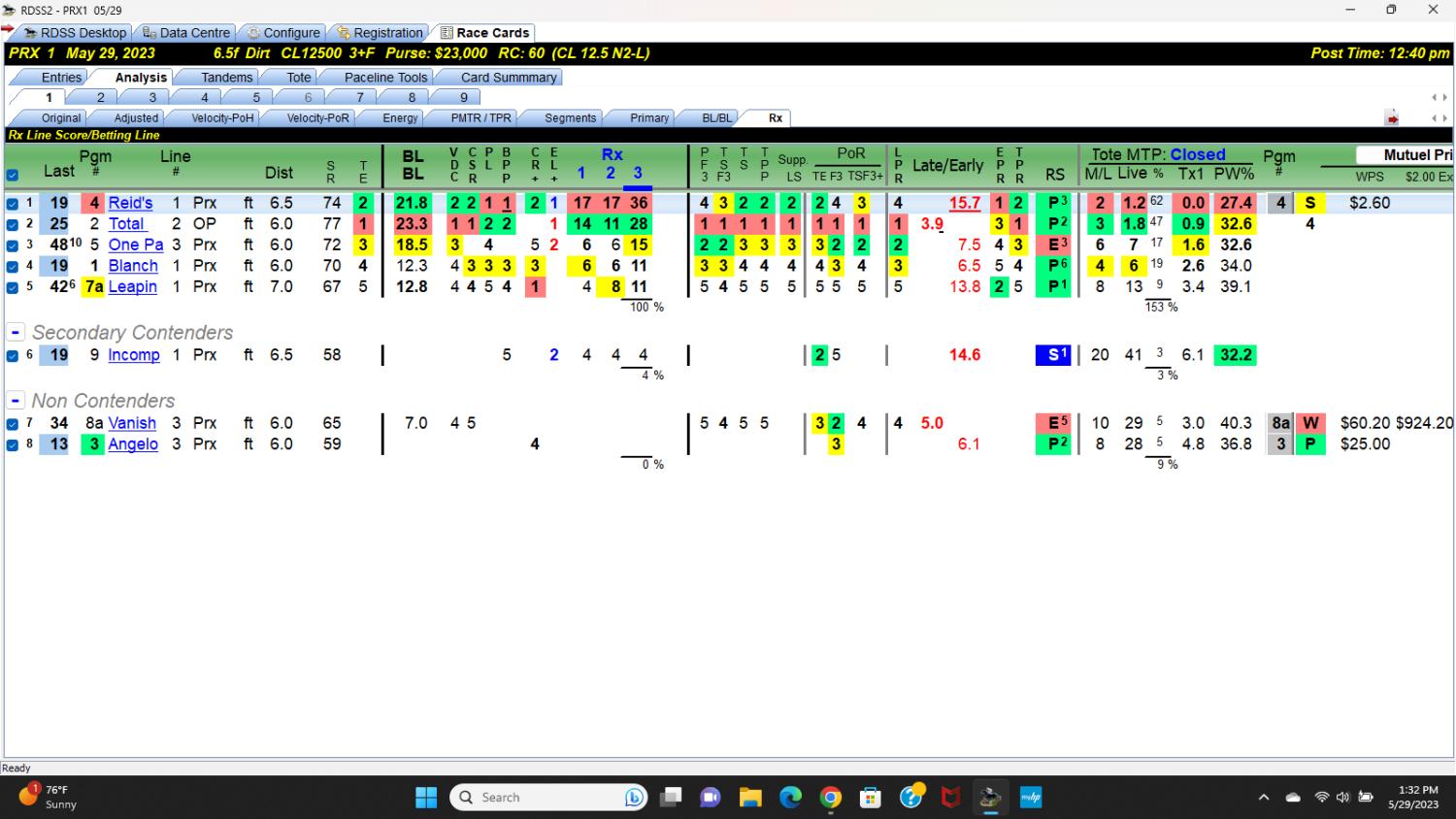1456x819 pixels.
Task: Switch to the Tandems tab
Action: [x=226, y=78]
